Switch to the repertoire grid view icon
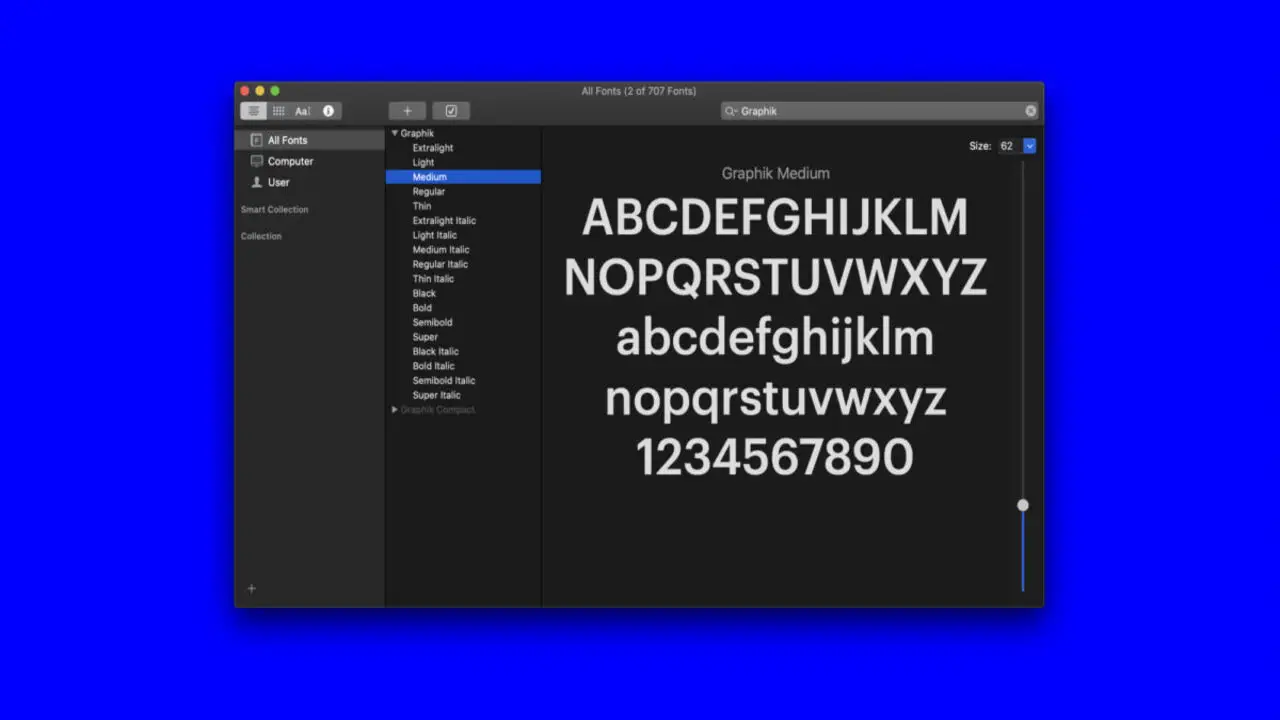This screenshot has height=720, width=1280. coord(279,111)
